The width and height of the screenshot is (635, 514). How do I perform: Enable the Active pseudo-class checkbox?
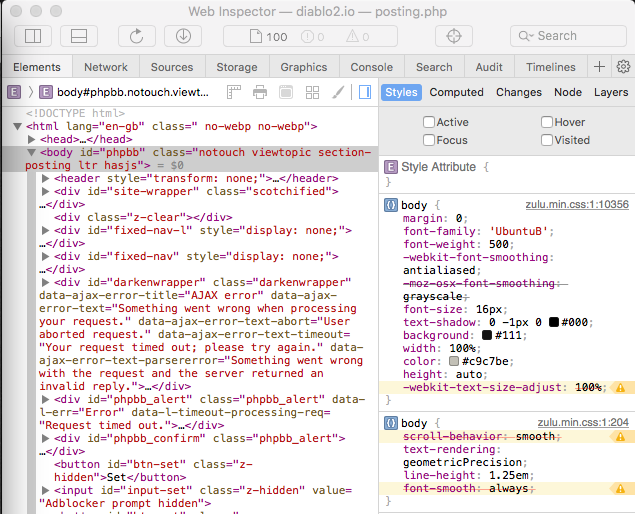coord(429,122)
